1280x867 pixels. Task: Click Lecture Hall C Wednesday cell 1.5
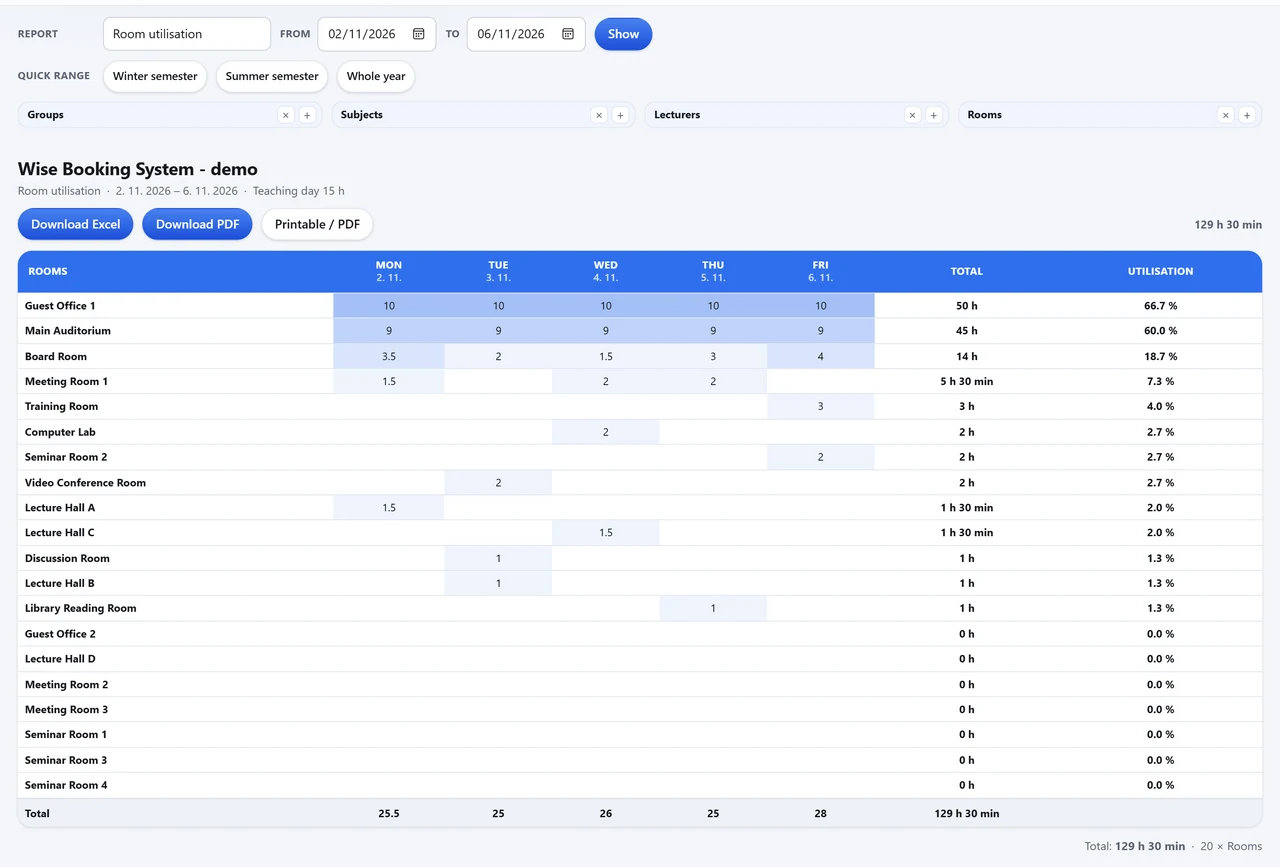point(606,533)
